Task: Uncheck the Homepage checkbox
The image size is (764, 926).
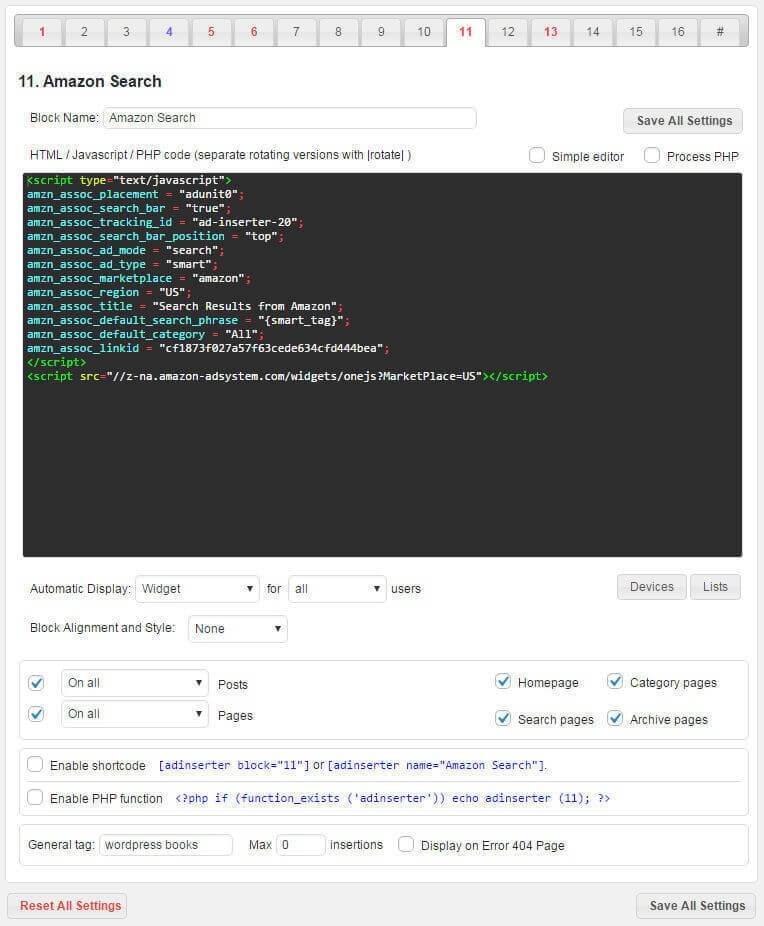Action: pyautogui.click(x=503, y=682)
